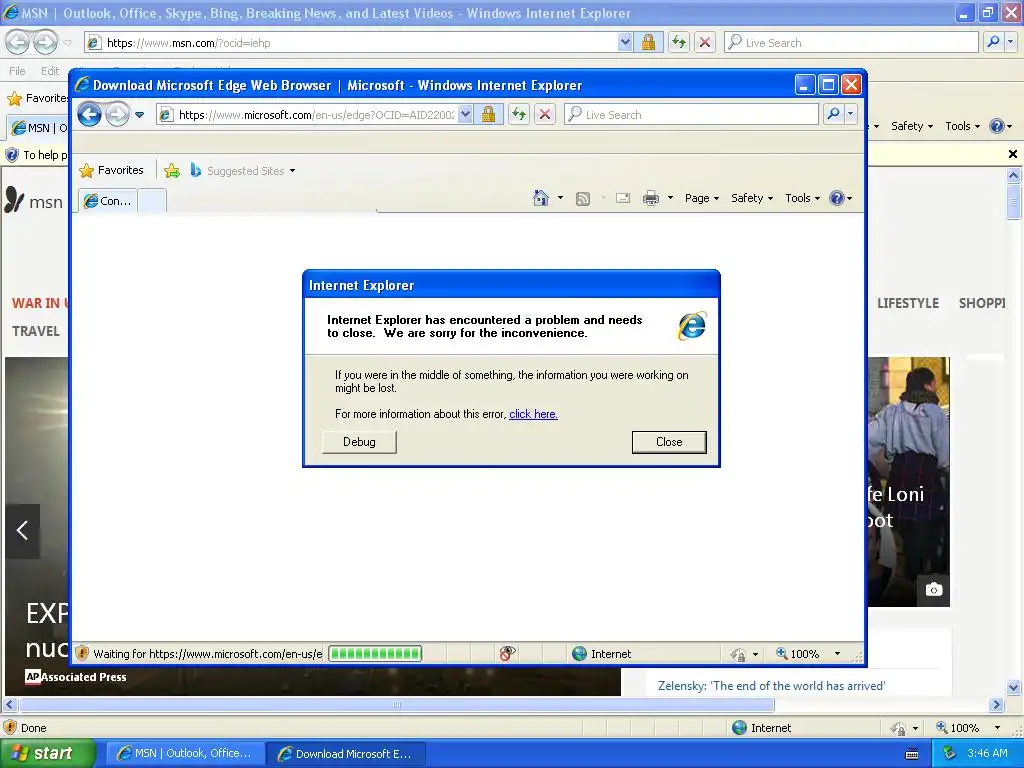Click Add to Favorites Bar star icon
The width and height of the screenshot is (1024, 768).
[172, 170]
